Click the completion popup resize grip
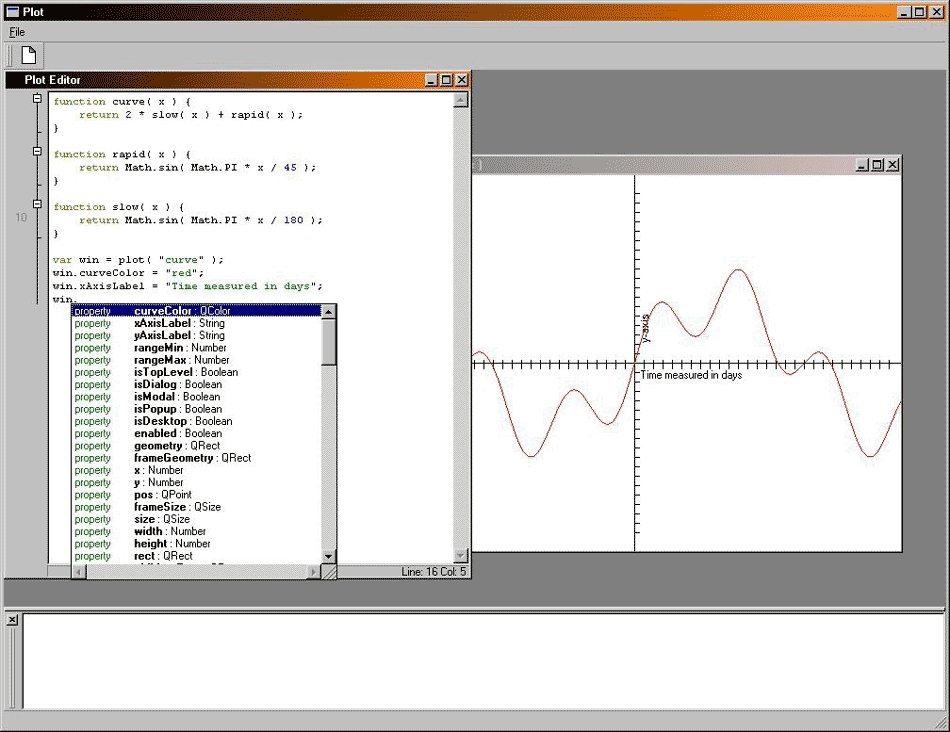Image resolution: width=950 pixels, height=732 pixels. 329,572
